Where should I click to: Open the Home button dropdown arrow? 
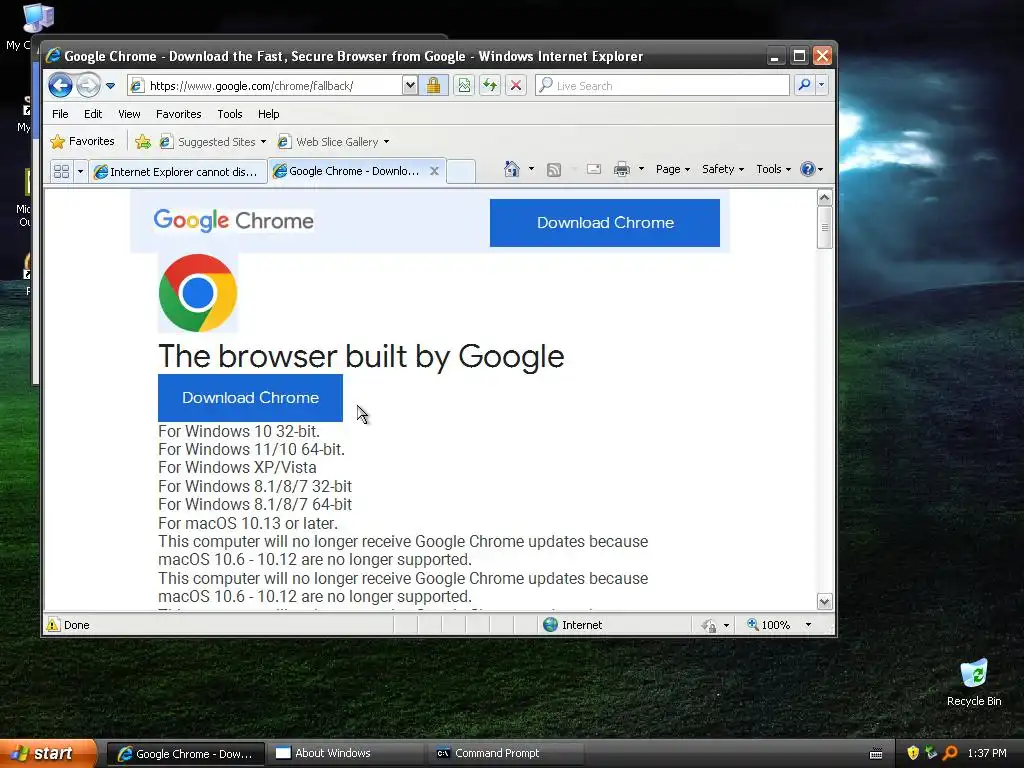tap(531, 169)
